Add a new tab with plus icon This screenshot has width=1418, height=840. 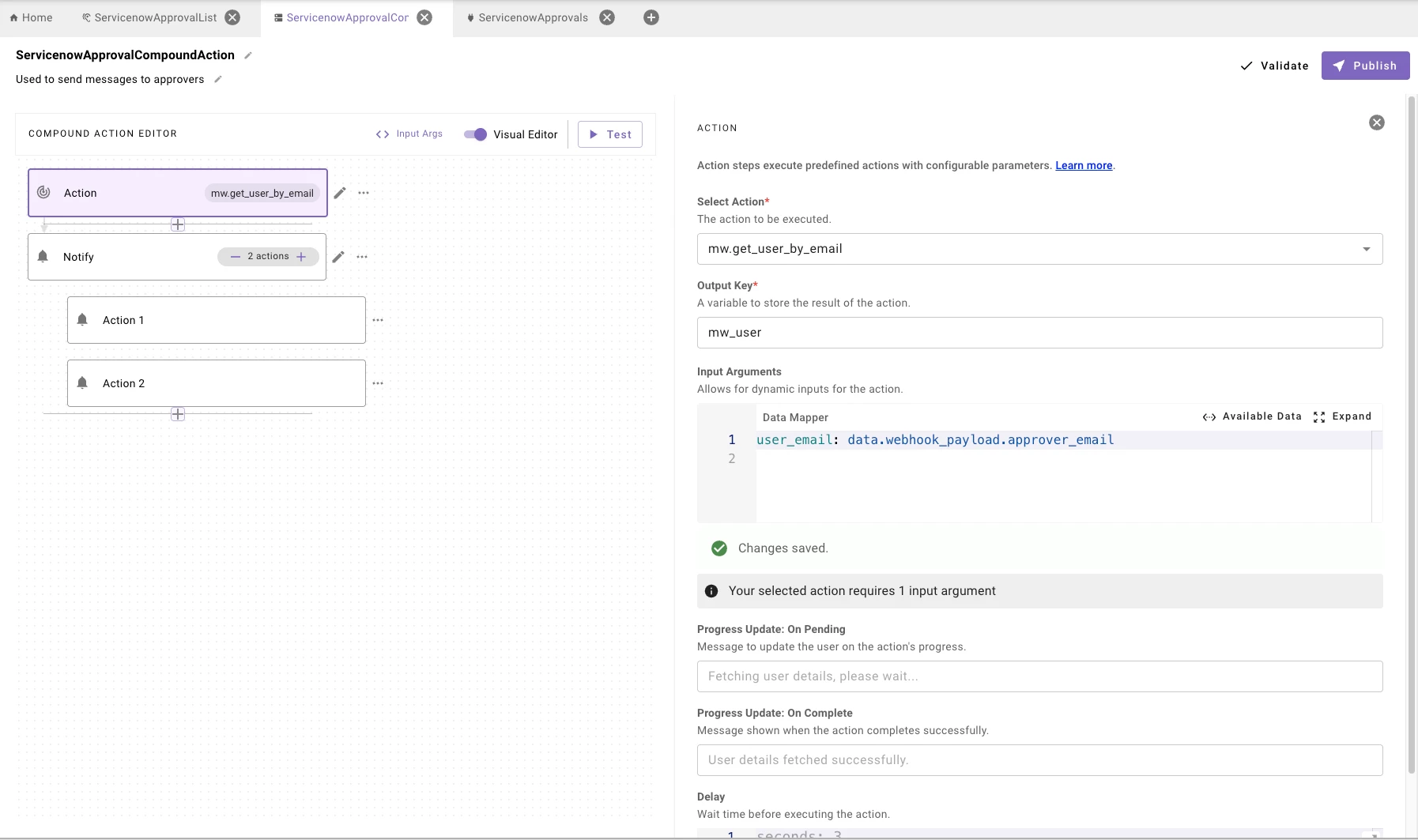point(651,17)
